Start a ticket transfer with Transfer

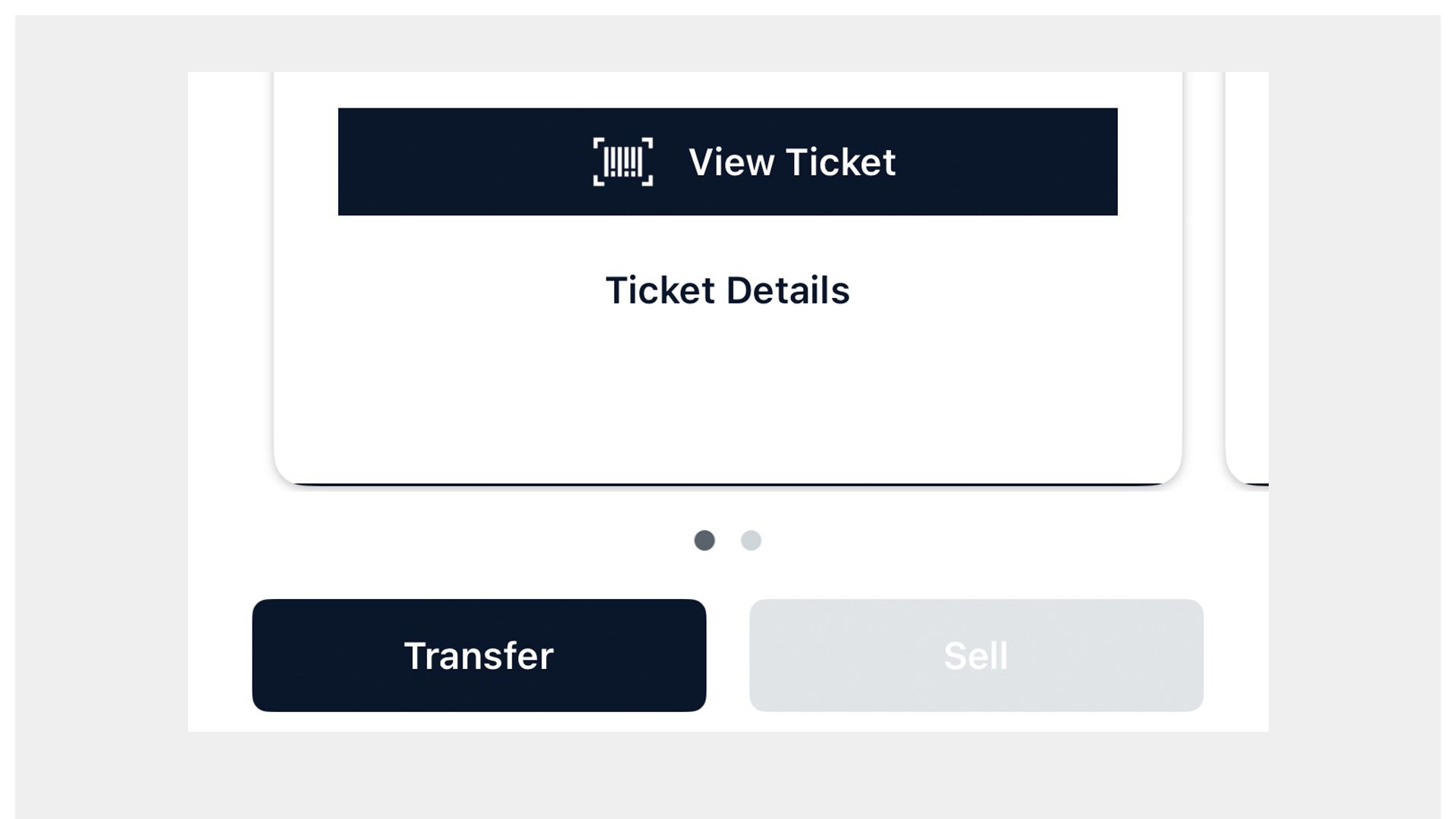click(x=479, y=655)
